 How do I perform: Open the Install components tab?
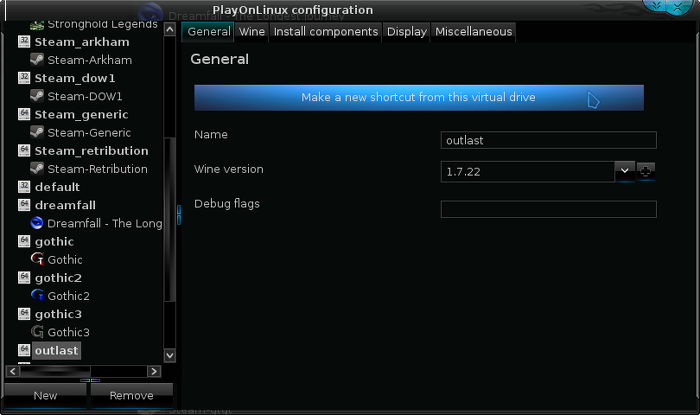pos(326,32)
